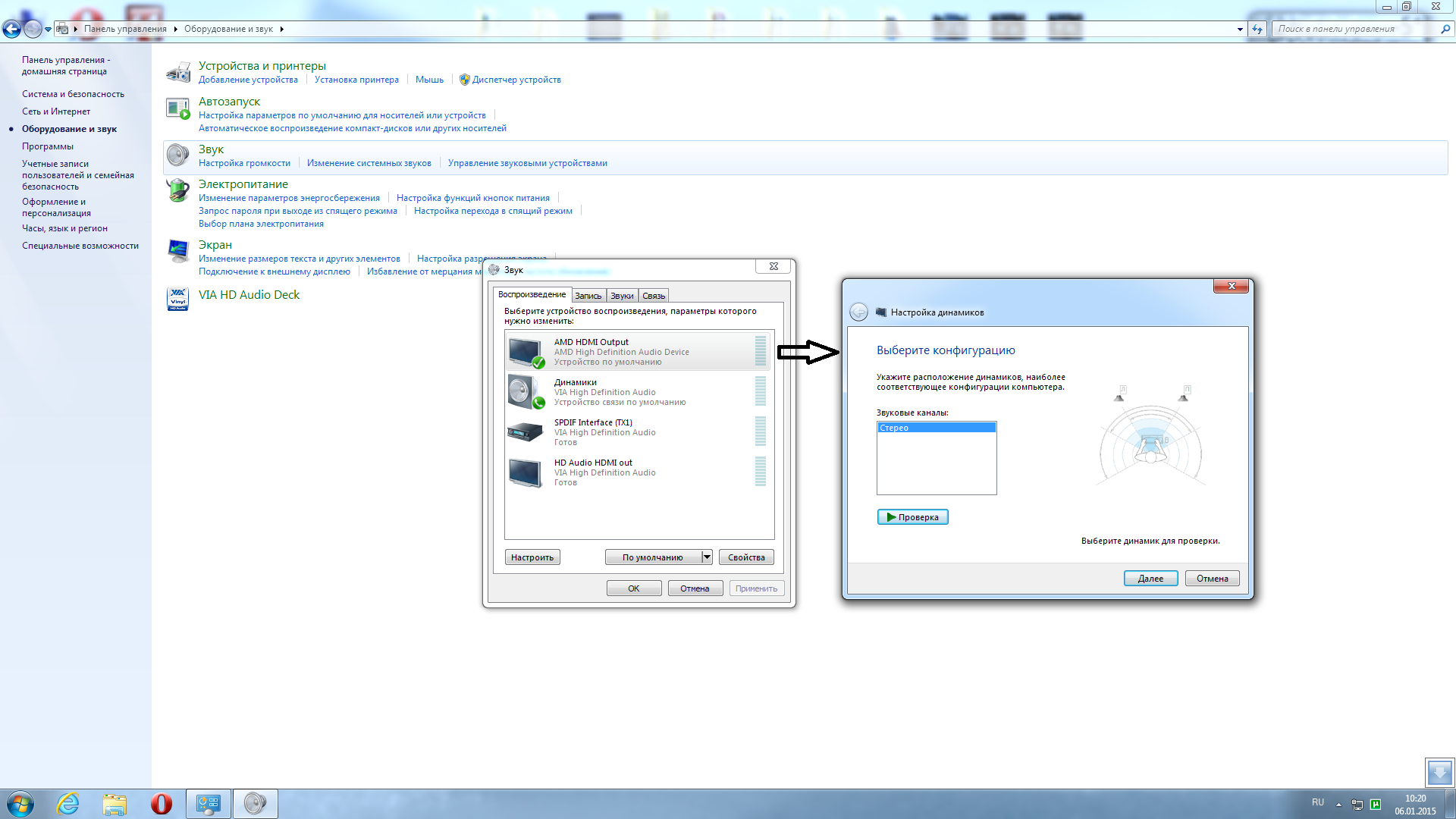Click the AutoPlay category icon
Screen dimensions: 1456x819
(178, 109)
